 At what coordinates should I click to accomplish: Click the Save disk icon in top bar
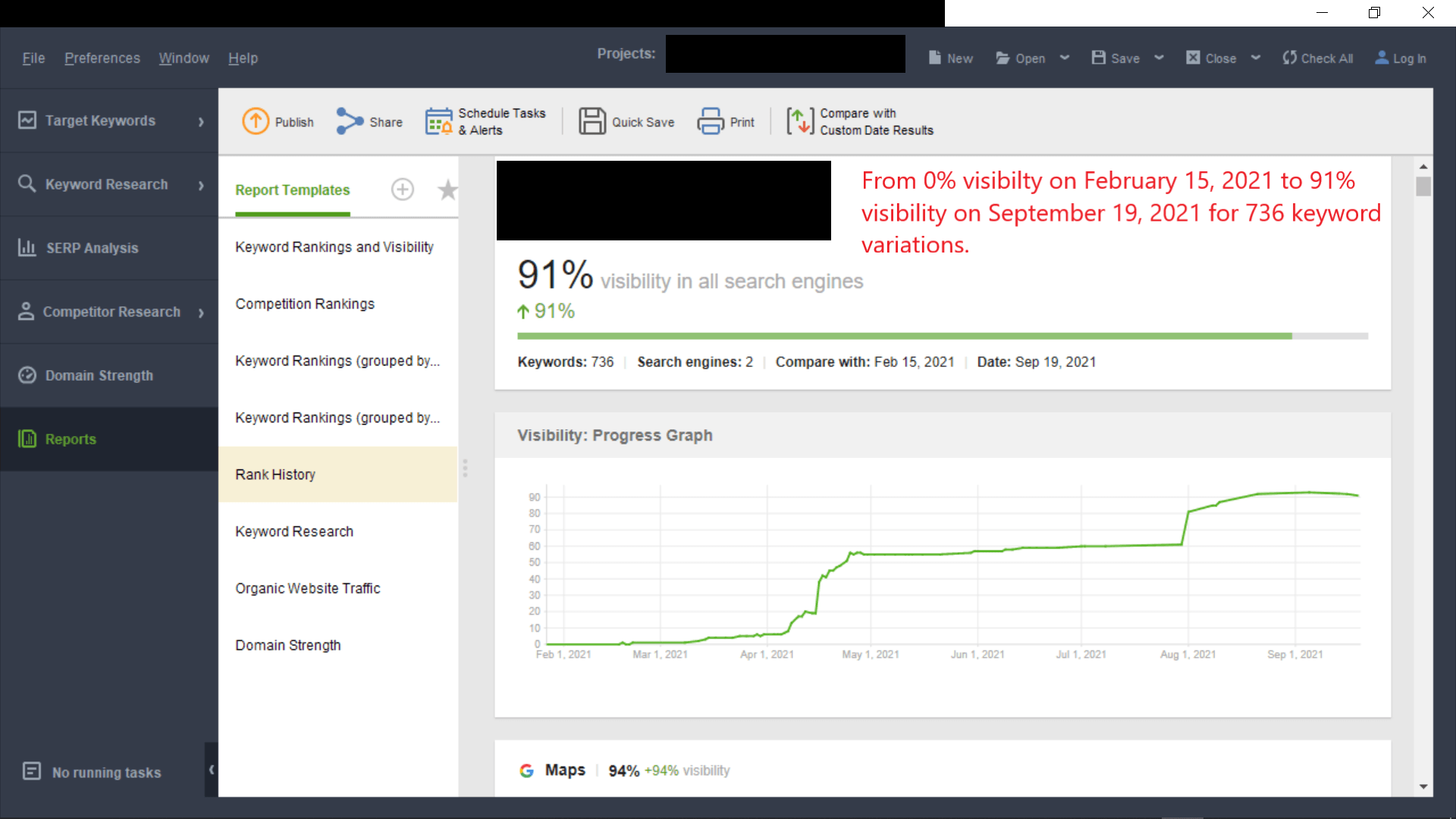coord(1099,58)
